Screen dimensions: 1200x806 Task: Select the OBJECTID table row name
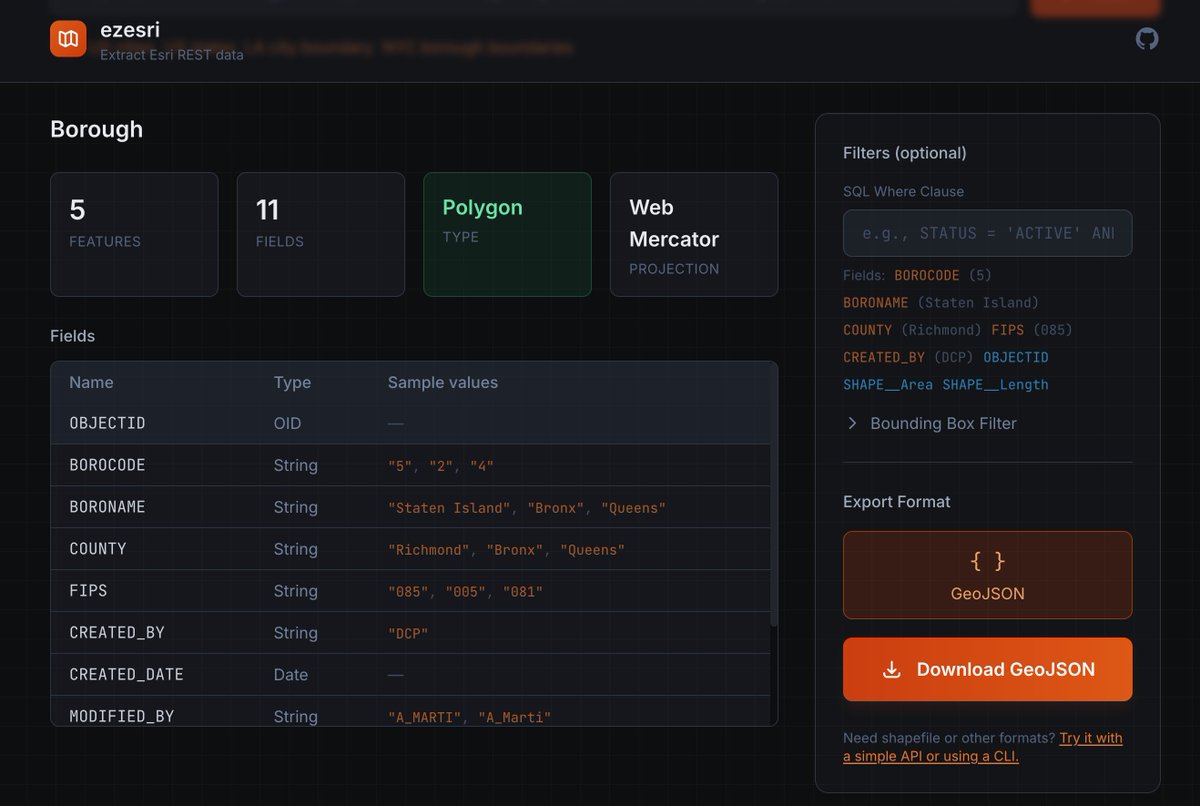[x=107, y=423]
